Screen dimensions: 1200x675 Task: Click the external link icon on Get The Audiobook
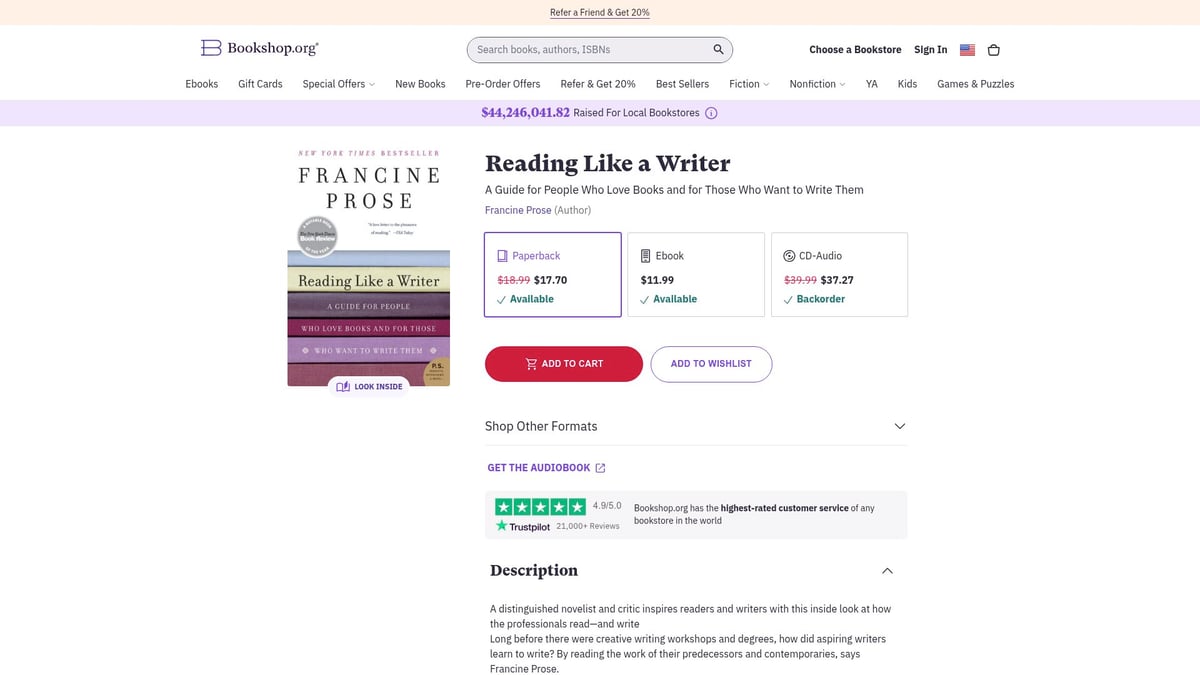pyautogui.click(x=600, y=466)
